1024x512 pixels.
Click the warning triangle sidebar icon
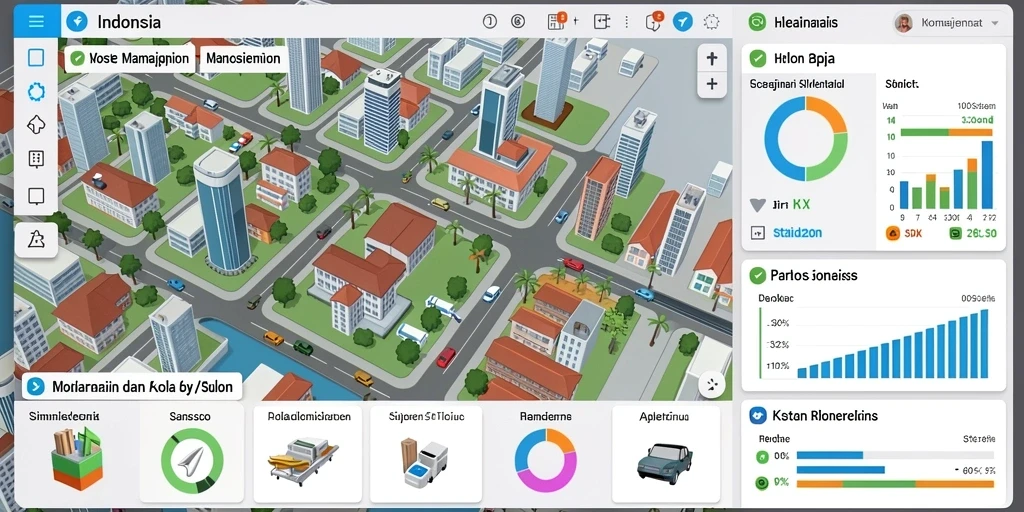click(x=36, y=240)
